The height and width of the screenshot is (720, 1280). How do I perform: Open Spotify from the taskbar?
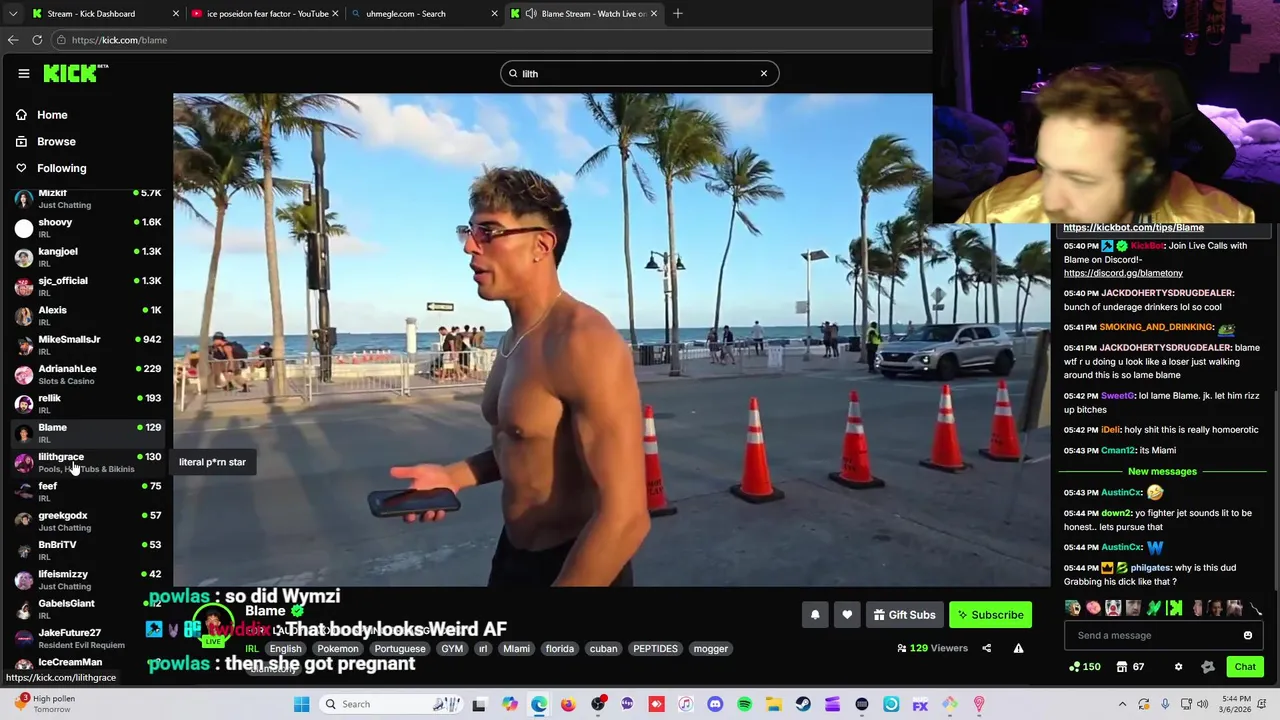(x=744, y=704)
